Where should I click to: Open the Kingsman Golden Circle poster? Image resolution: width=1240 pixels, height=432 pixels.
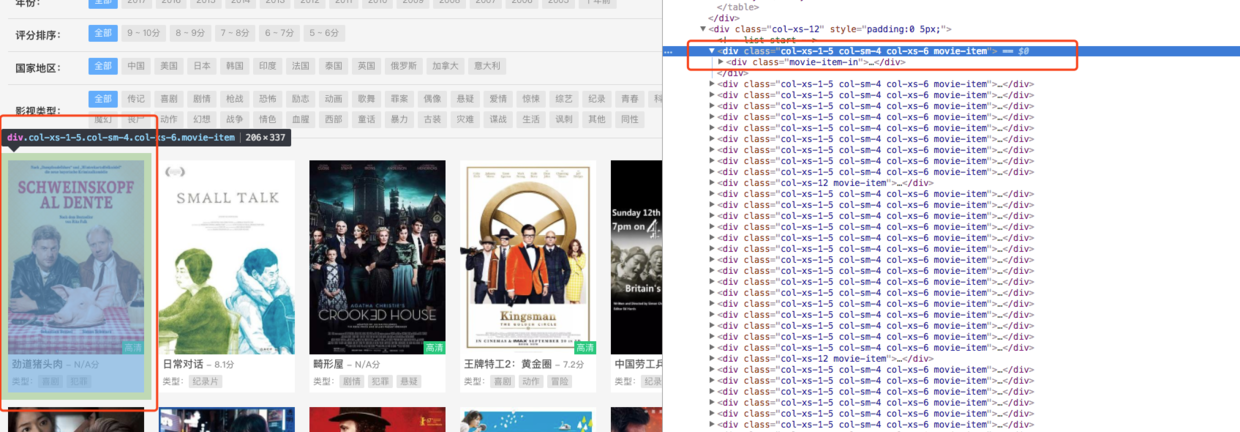(528, 257)
